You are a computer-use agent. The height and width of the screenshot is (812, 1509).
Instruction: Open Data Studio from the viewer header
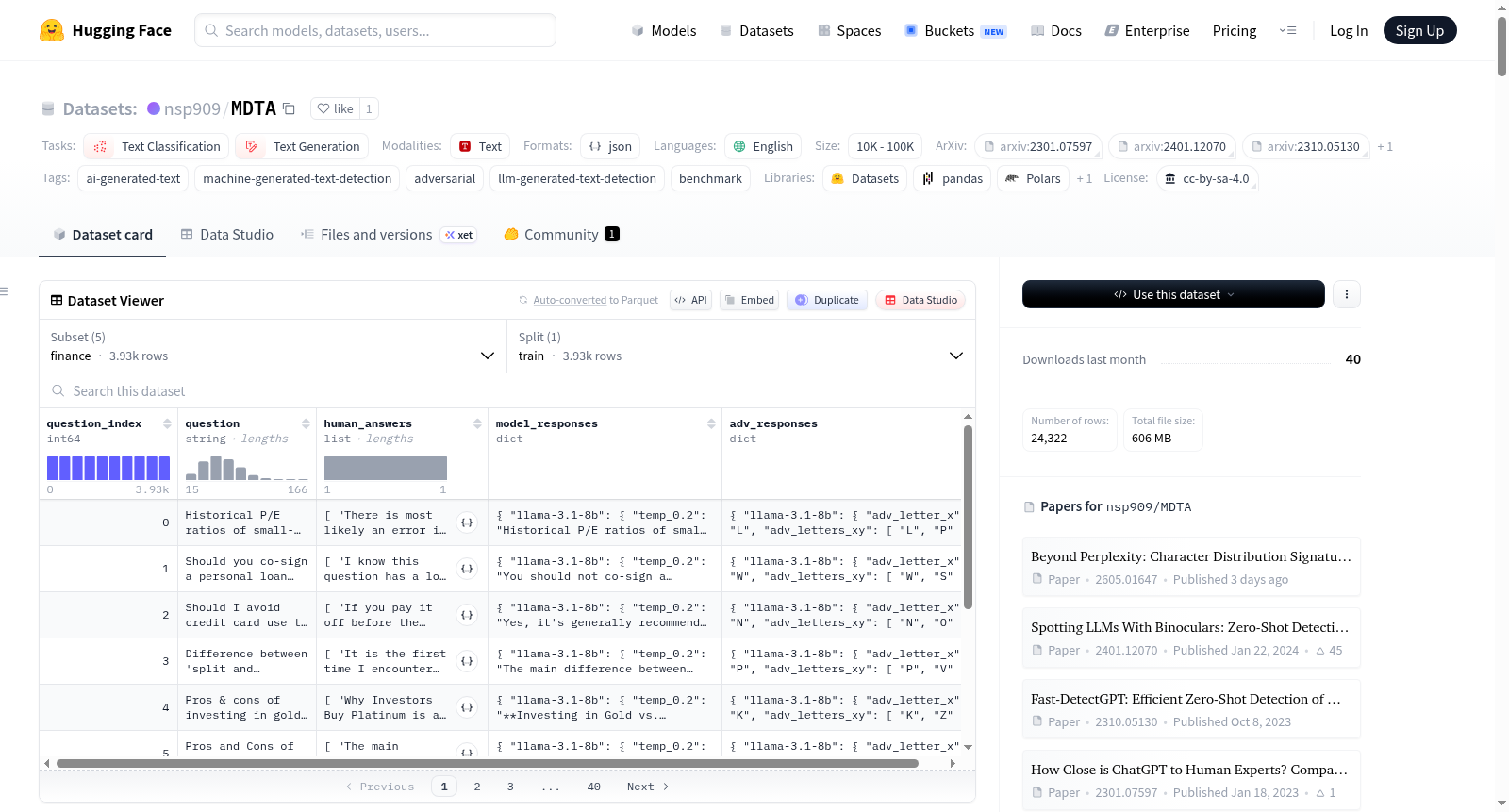(x=920, y=300)
